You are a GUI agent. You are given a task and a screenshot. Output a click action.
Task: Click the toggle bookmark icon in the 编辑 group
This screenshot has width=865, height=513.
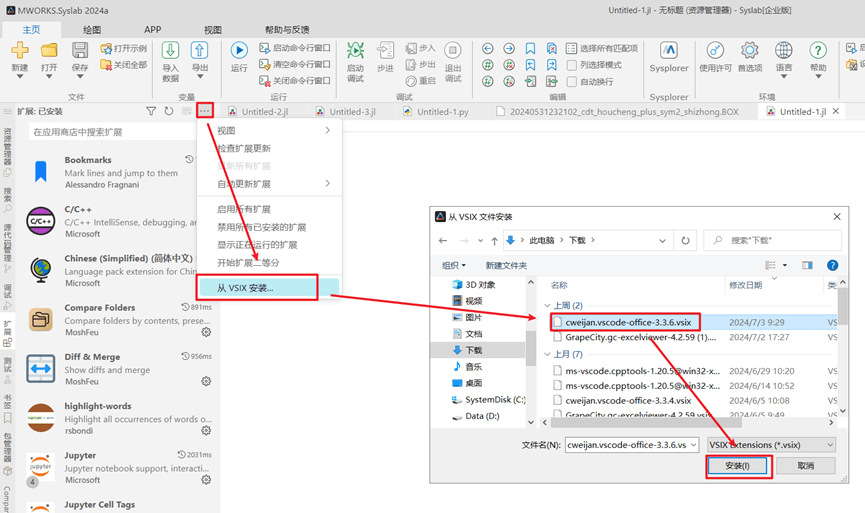point(530,49)
